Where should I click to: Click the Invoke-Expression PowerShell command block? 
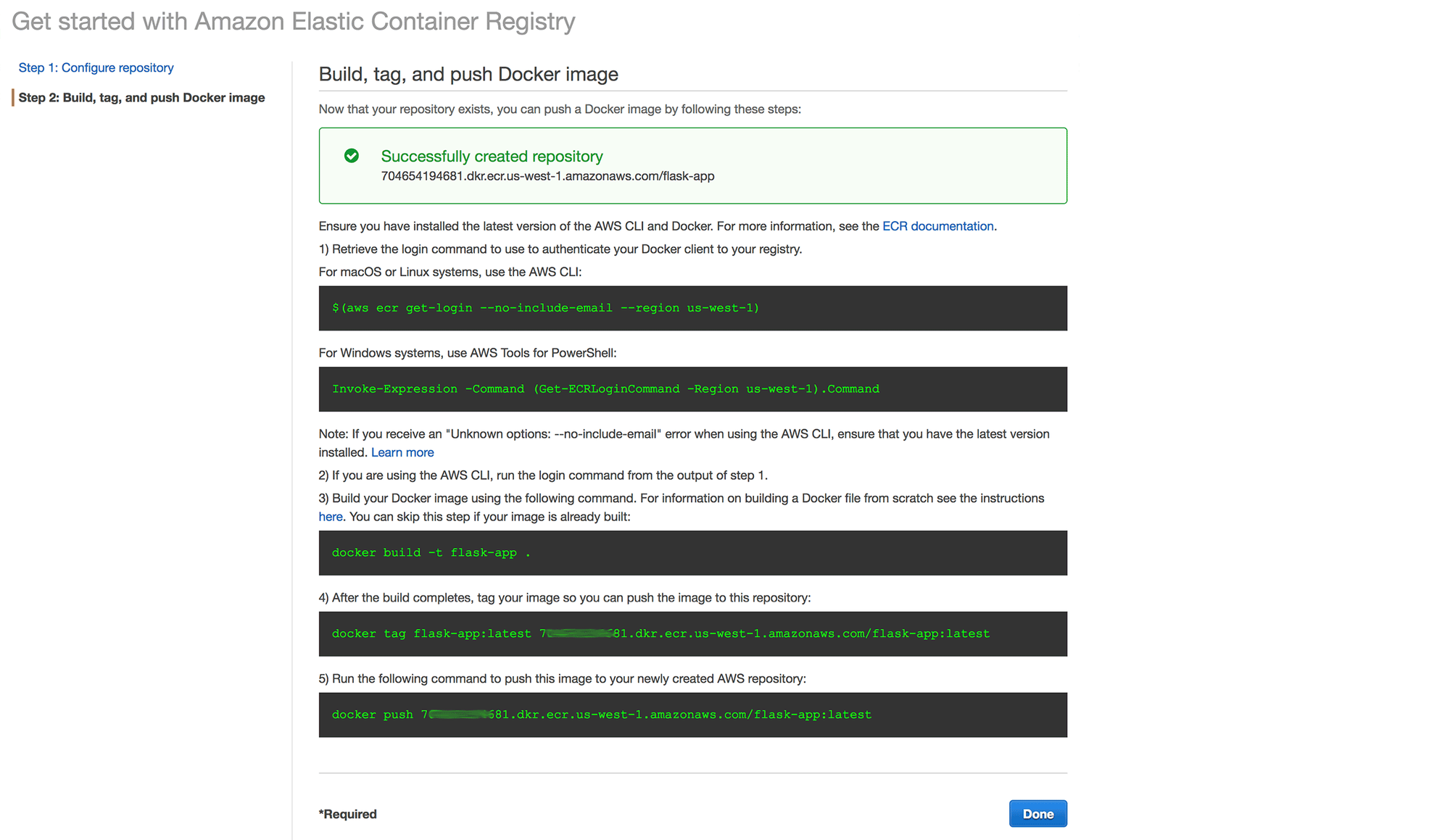tap(692, 389)
